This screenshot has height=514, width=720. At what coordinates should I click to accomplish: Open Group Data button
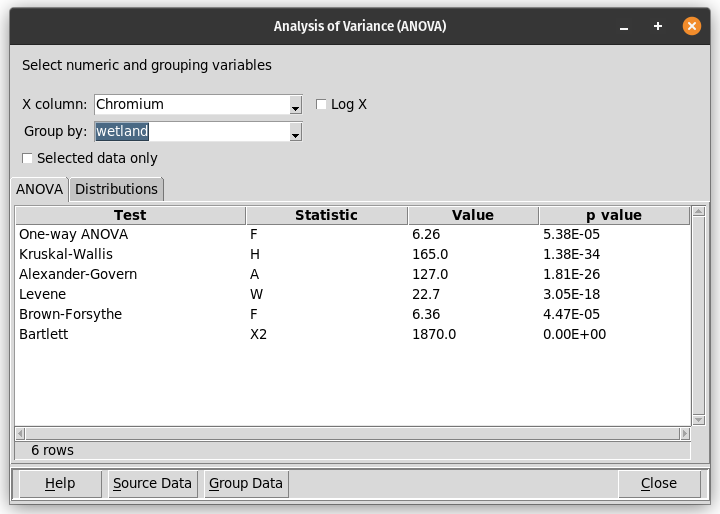tap(246, 483)
